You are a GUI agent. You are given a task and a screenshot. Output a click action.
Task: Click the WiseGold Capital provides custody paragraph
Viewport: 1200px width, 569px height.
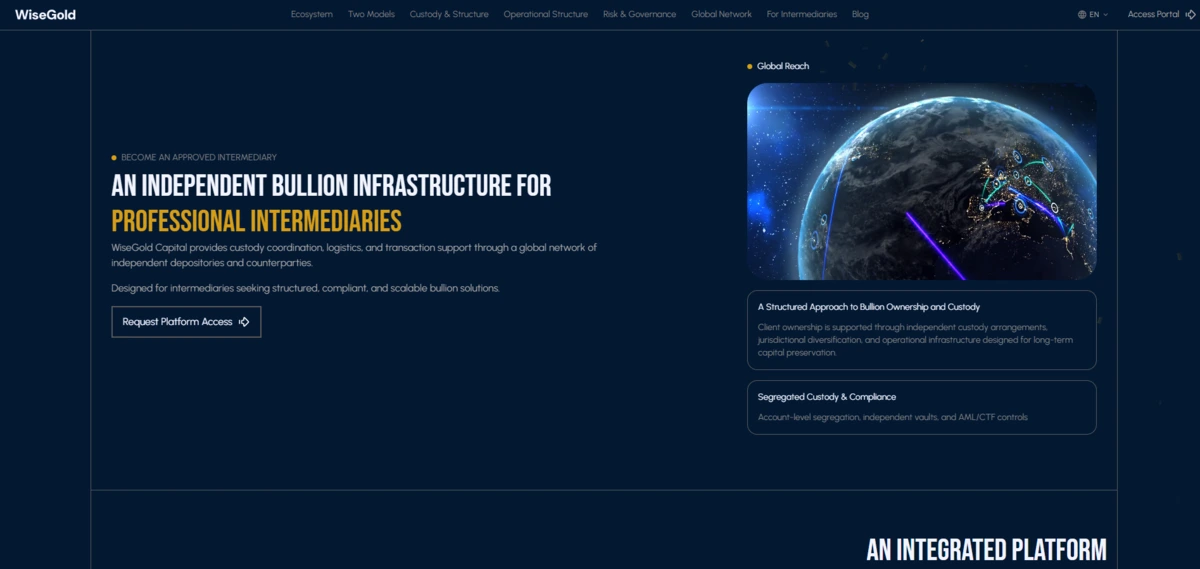pyautogui.click(x=354, y=255)
